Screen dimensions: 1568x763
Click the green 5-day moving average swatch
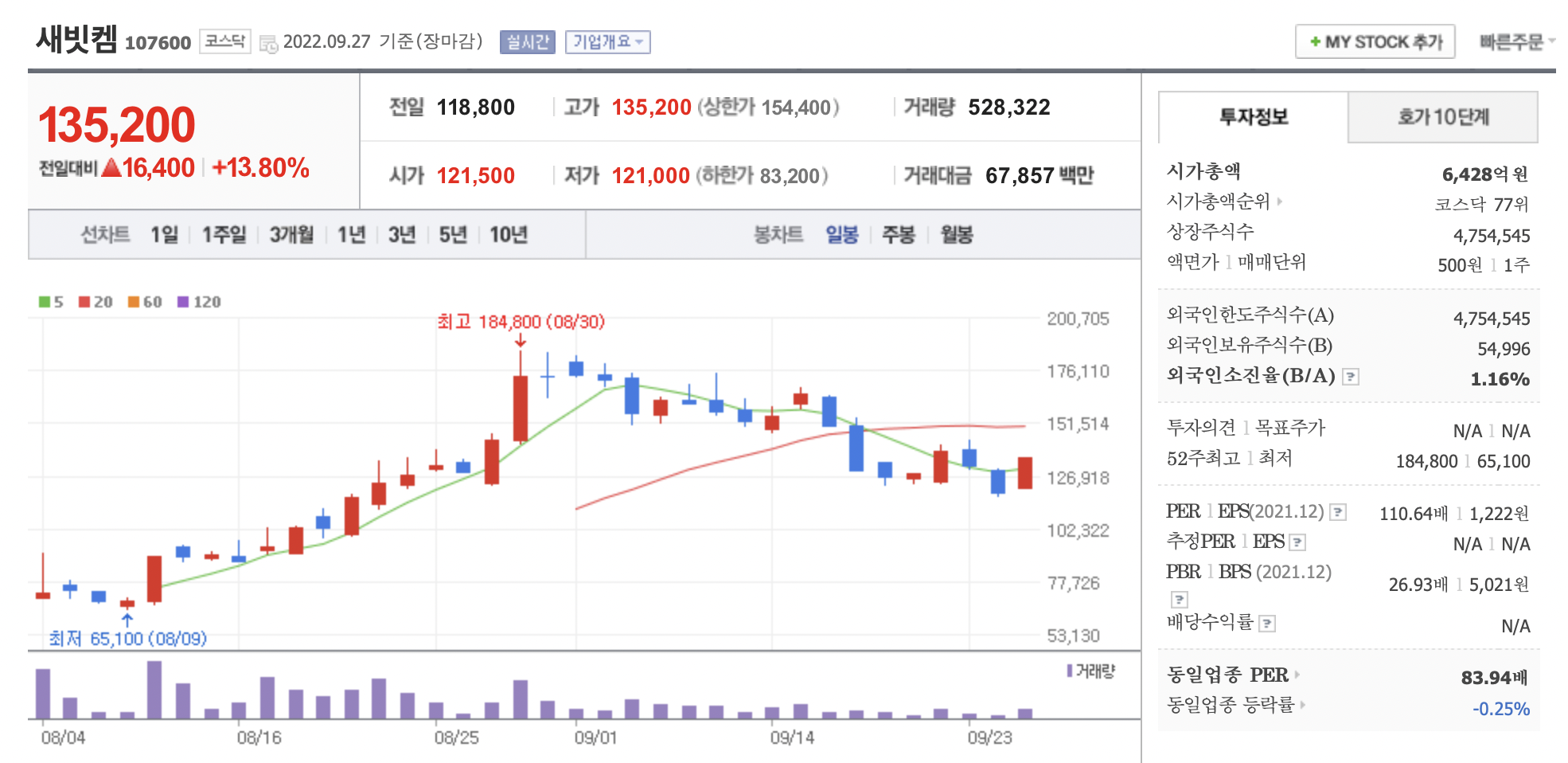44,302
